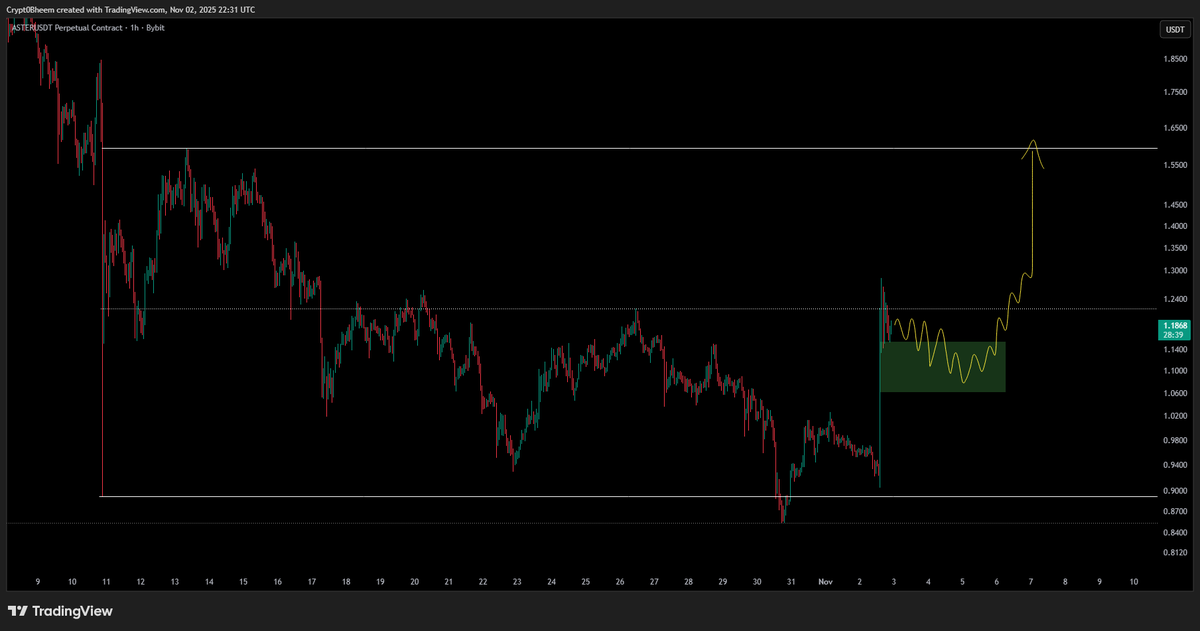
Task: Click the 1.3500 price axis label
Action: click(1175, 248)
